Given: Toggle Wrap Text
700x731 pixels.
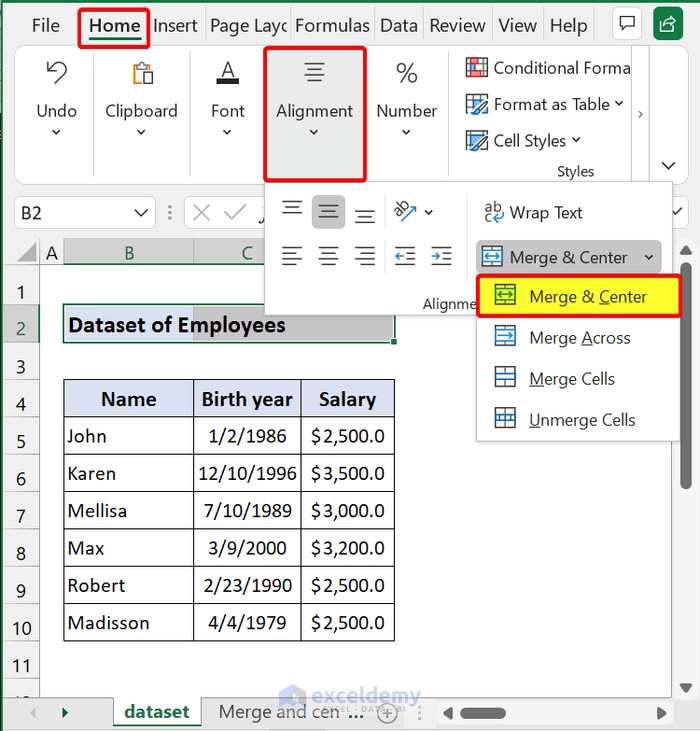Looking at the screenshot, I should [534, 213].
